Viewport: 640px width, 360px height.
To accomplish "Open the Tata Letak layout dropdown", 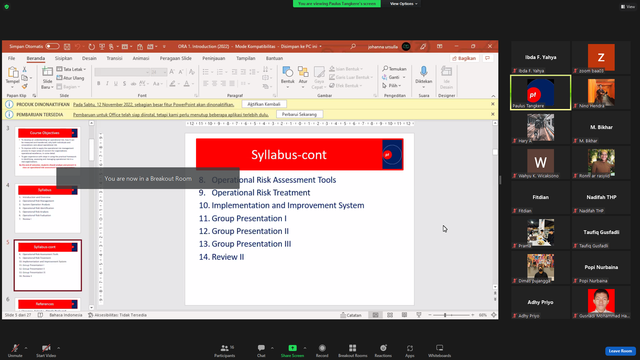I will point(71,69).
